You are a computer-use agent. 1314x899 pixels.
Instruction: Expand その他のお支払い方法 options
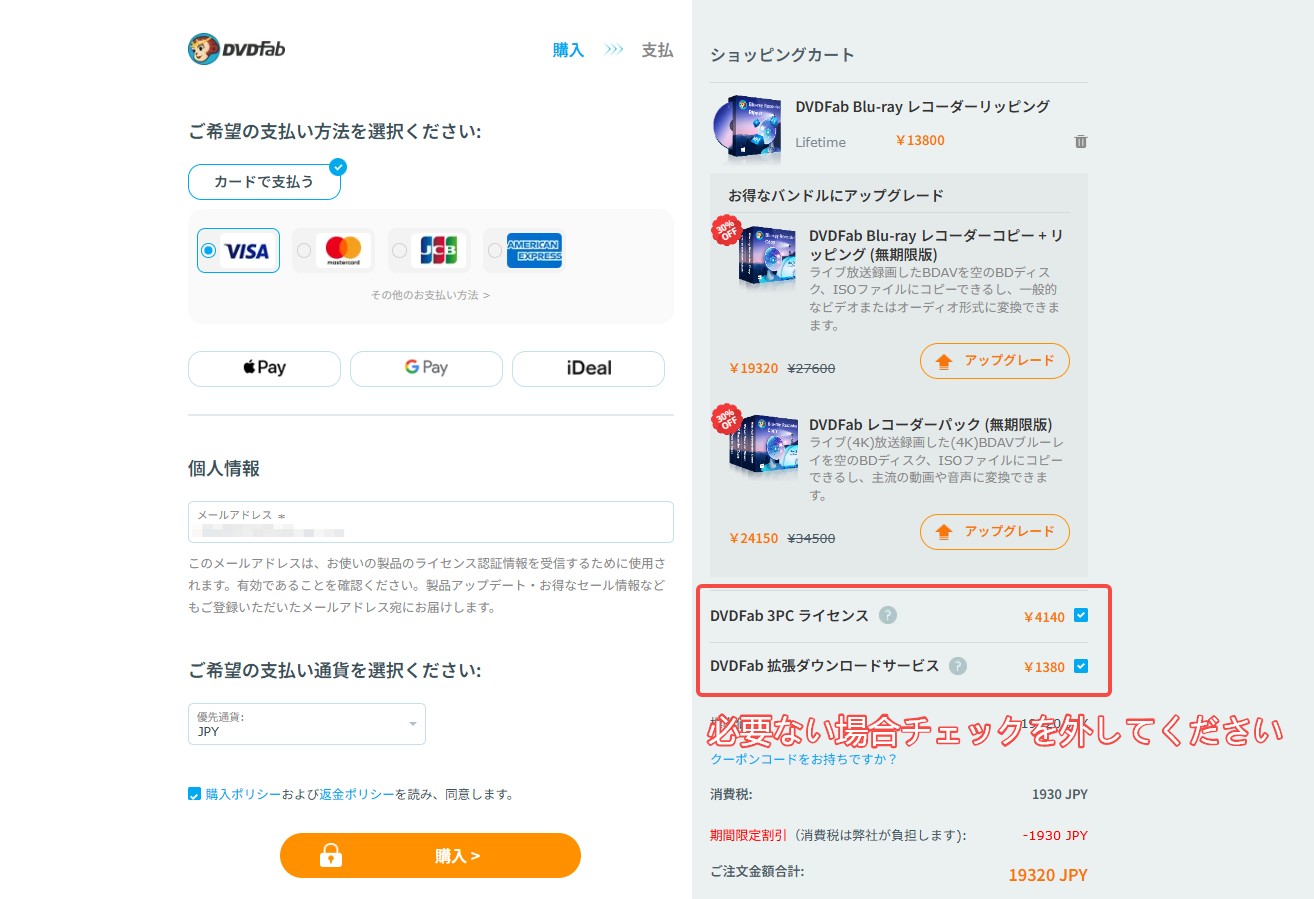tap(430, 295)
